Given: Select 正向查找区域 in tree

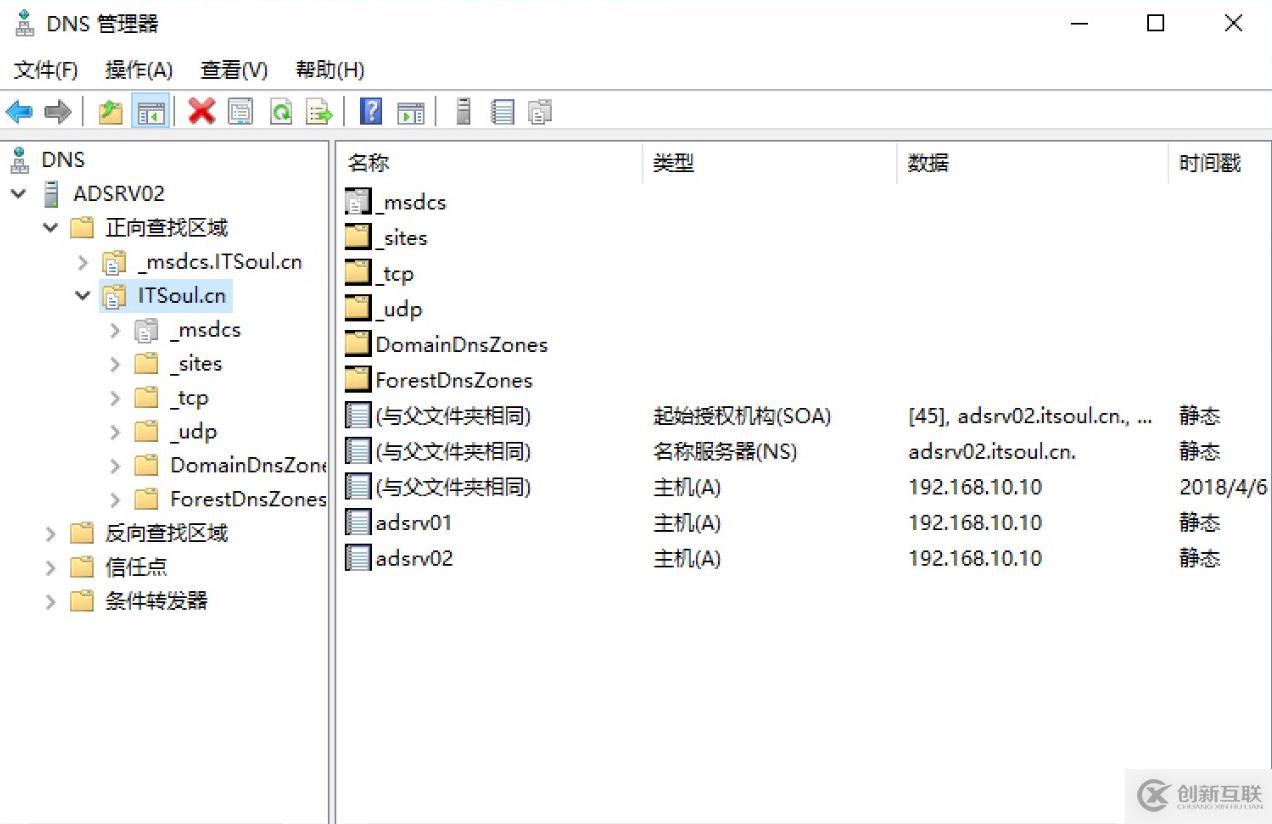Looking at the screenshot, I should (x=167, y=228).
